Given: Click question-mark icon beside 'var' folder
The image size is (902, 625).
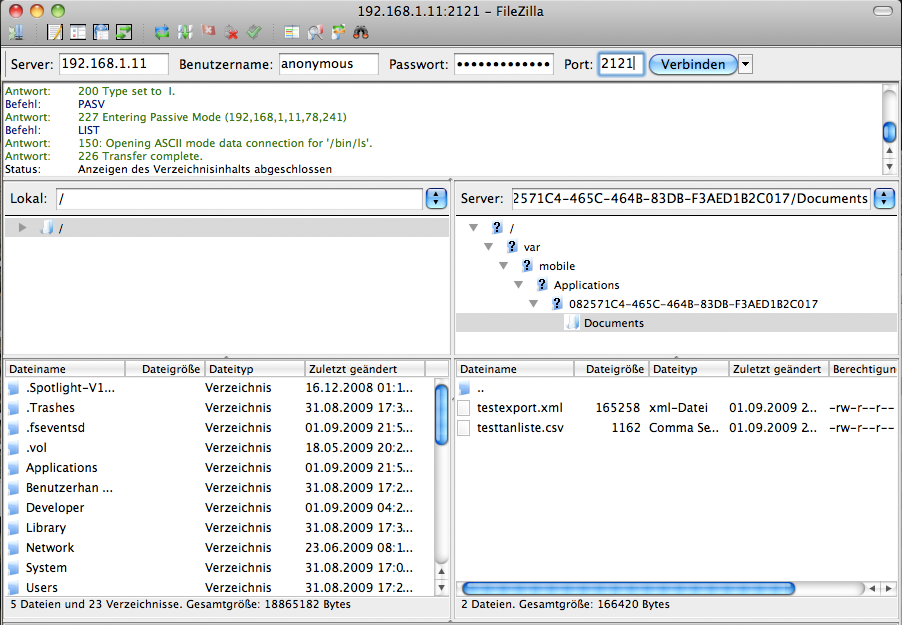Looking at the screenshot, I should pos(511,246).
